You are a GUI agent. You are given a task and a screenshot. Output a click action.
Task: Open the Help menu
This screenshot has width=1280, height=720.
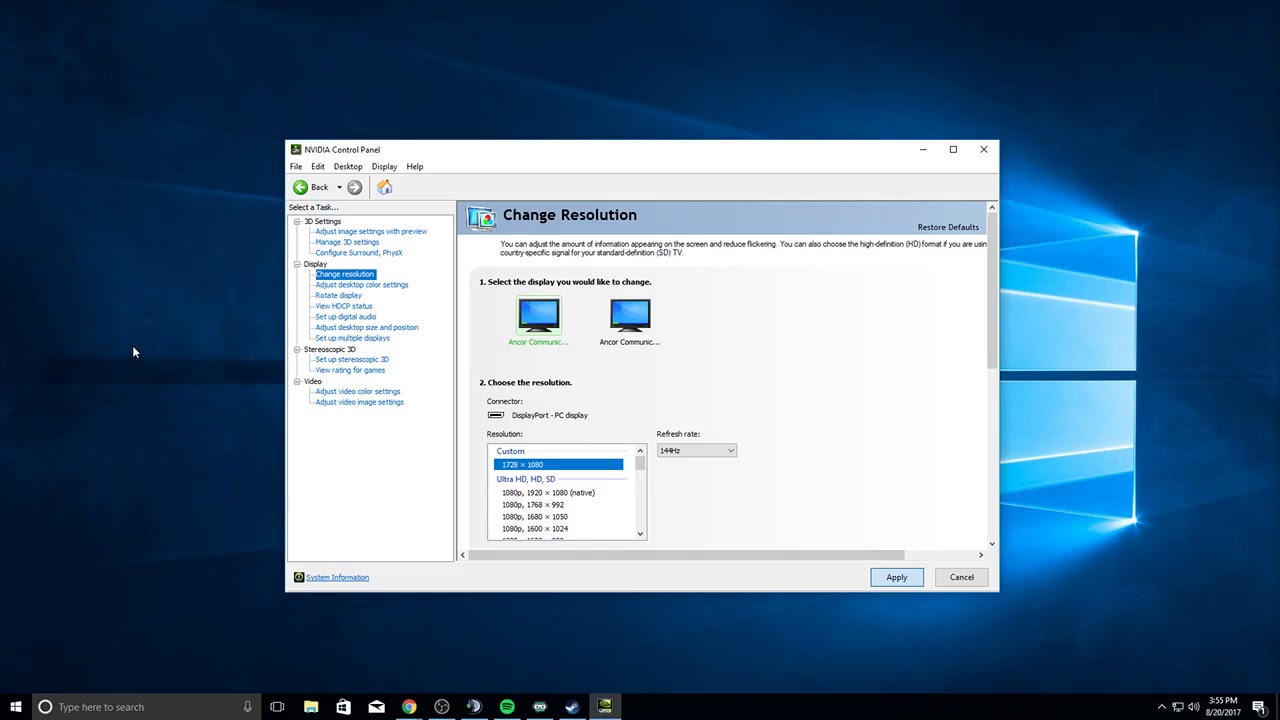pos(415,167)
